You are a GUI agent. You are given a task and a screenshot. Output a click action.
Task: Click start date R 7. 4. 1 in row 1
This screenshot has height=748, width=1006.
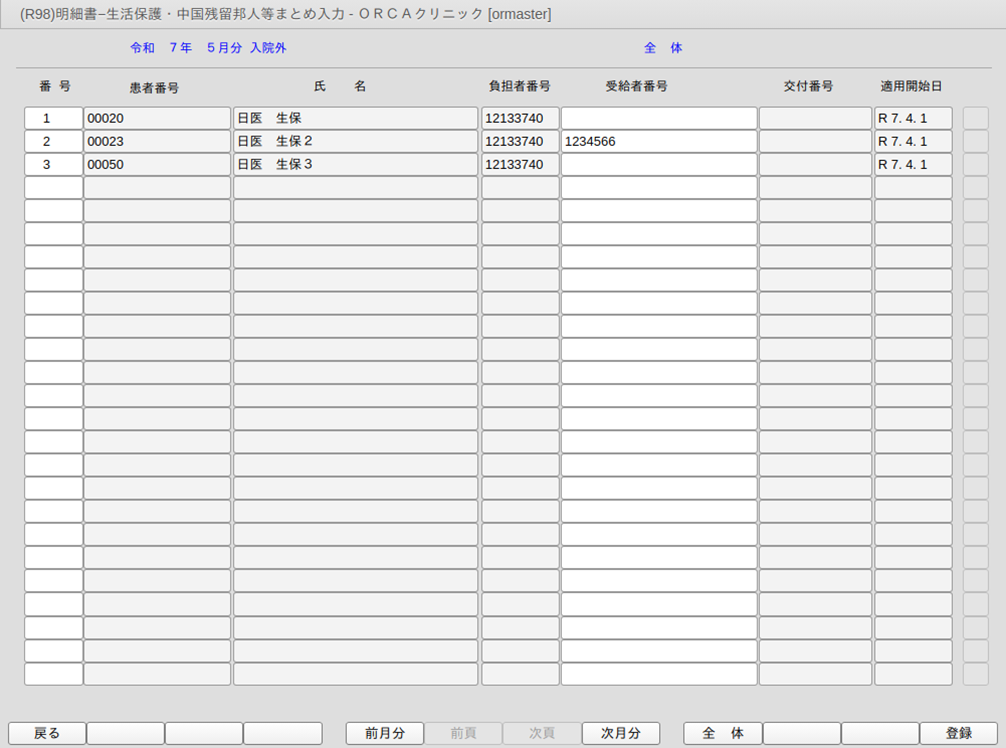coord(913,118)
